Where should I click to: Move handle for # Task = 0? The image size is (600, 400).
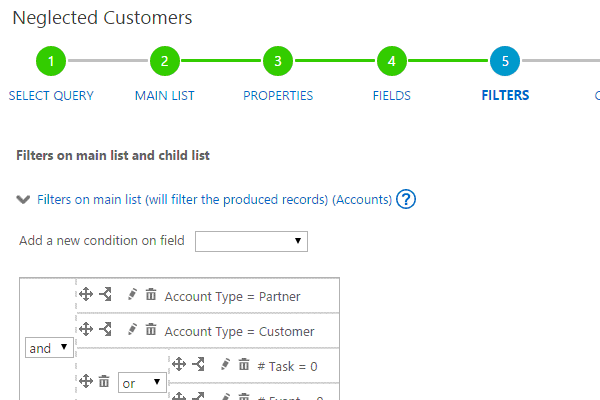click(x=179, y=364)
